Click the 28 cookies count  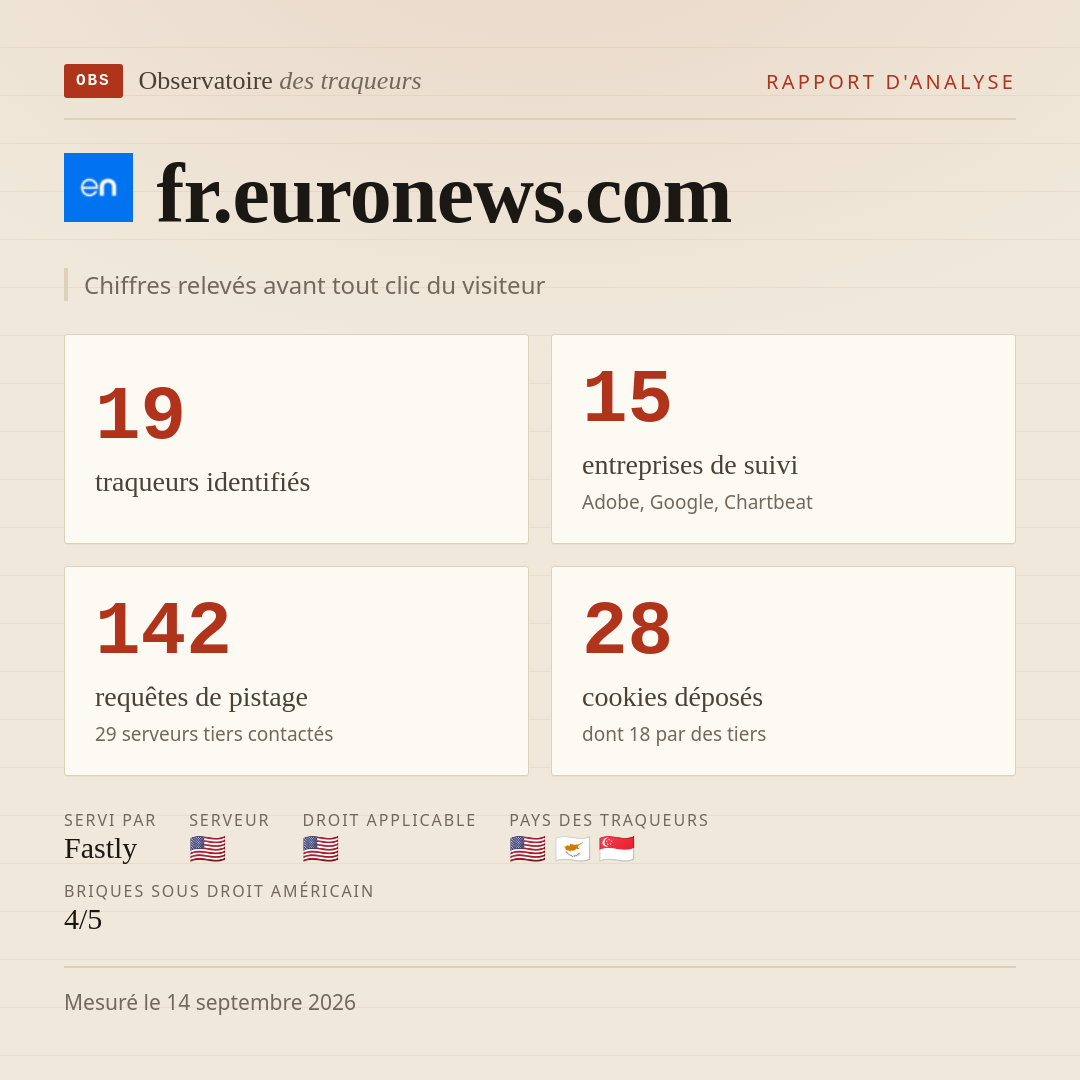[627, 629]
